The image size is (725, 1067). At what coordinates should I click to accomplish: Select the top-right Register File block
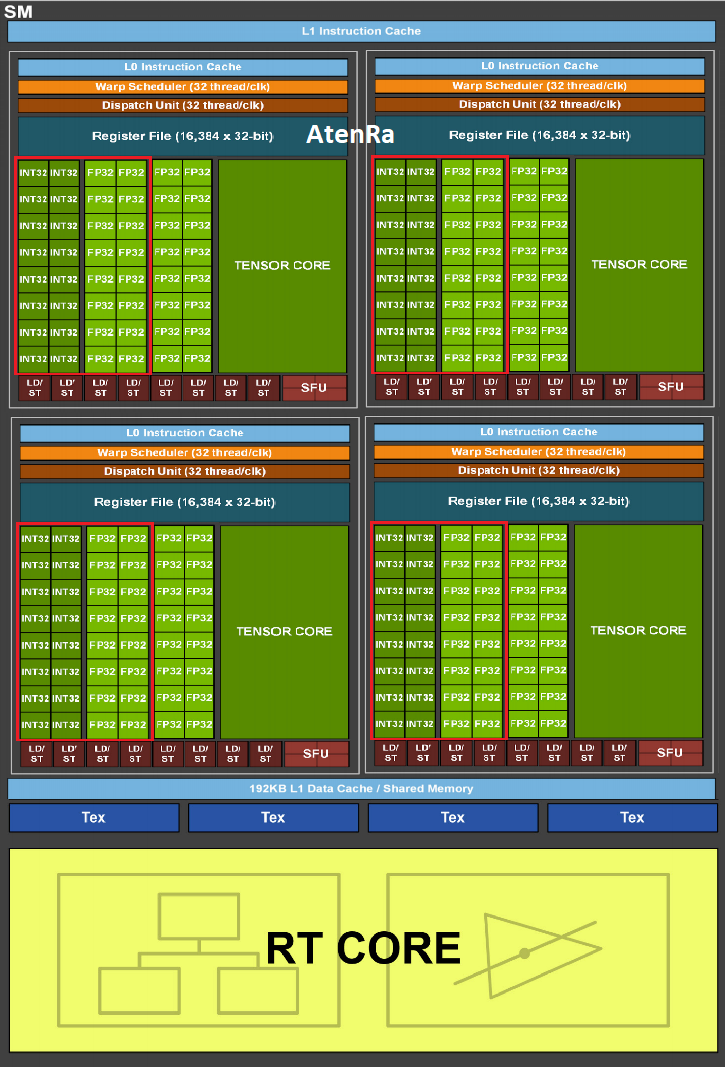pos(540,135)
